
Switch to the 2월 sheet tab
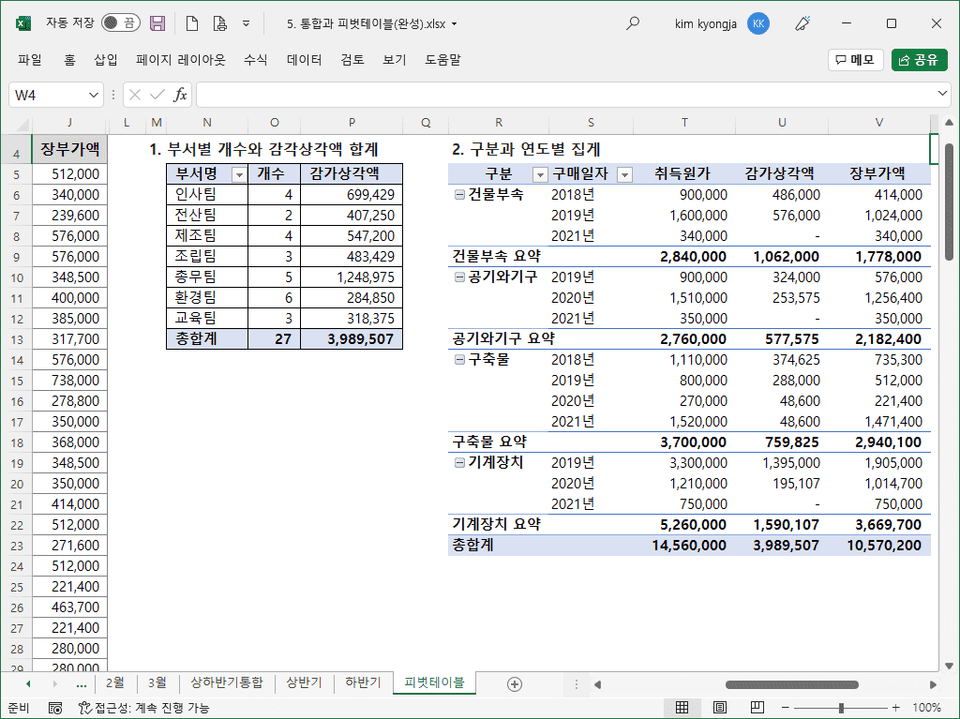point(115,682)
